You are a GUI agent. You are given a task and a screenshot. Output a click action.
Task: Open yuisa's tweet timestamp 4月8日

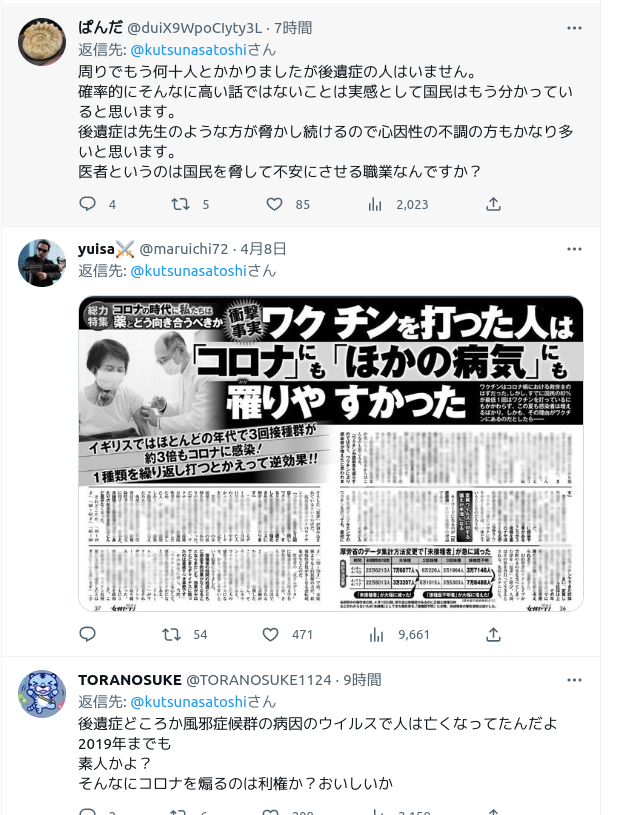pyautogui.click(x=263, y=249)
